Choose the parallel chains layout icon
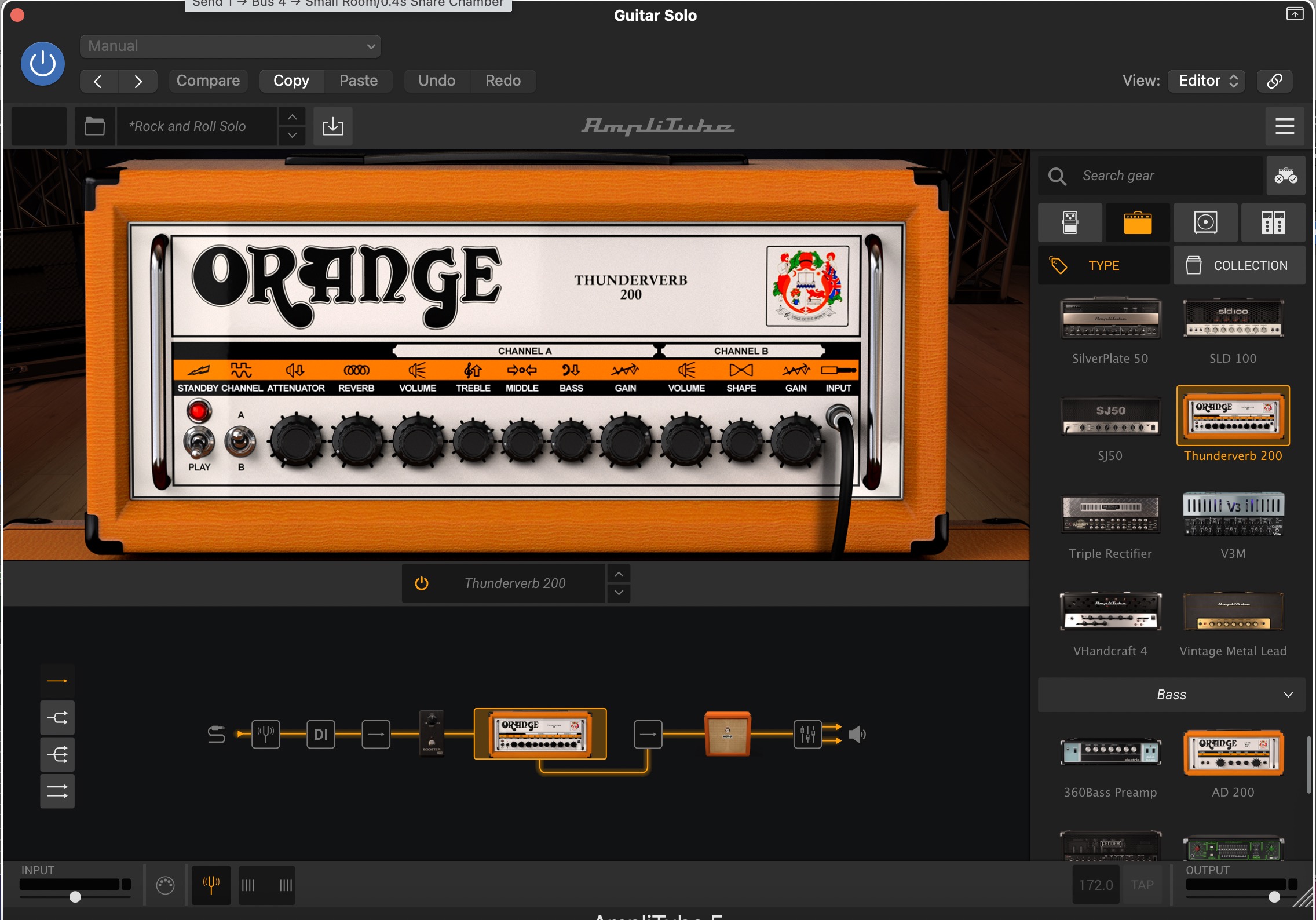The width and height of the screenshot is (1316, 920). coord(57,791)
